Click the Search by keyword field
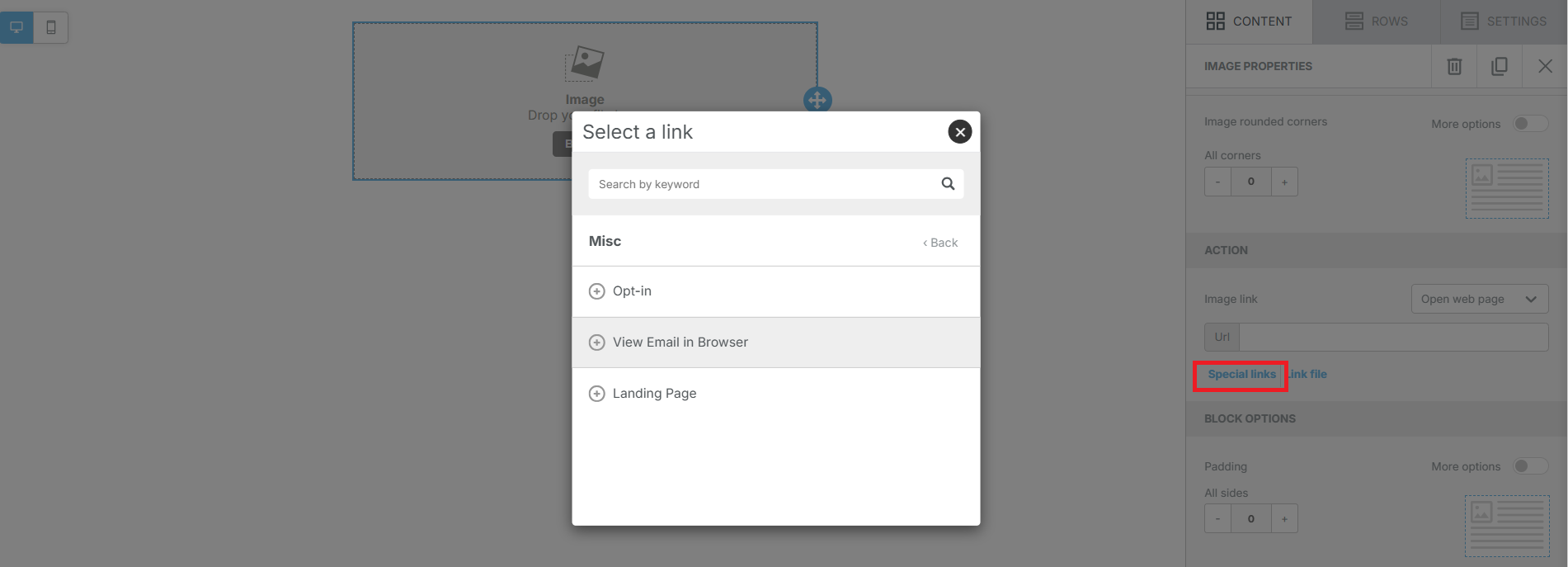 point(763,184)
